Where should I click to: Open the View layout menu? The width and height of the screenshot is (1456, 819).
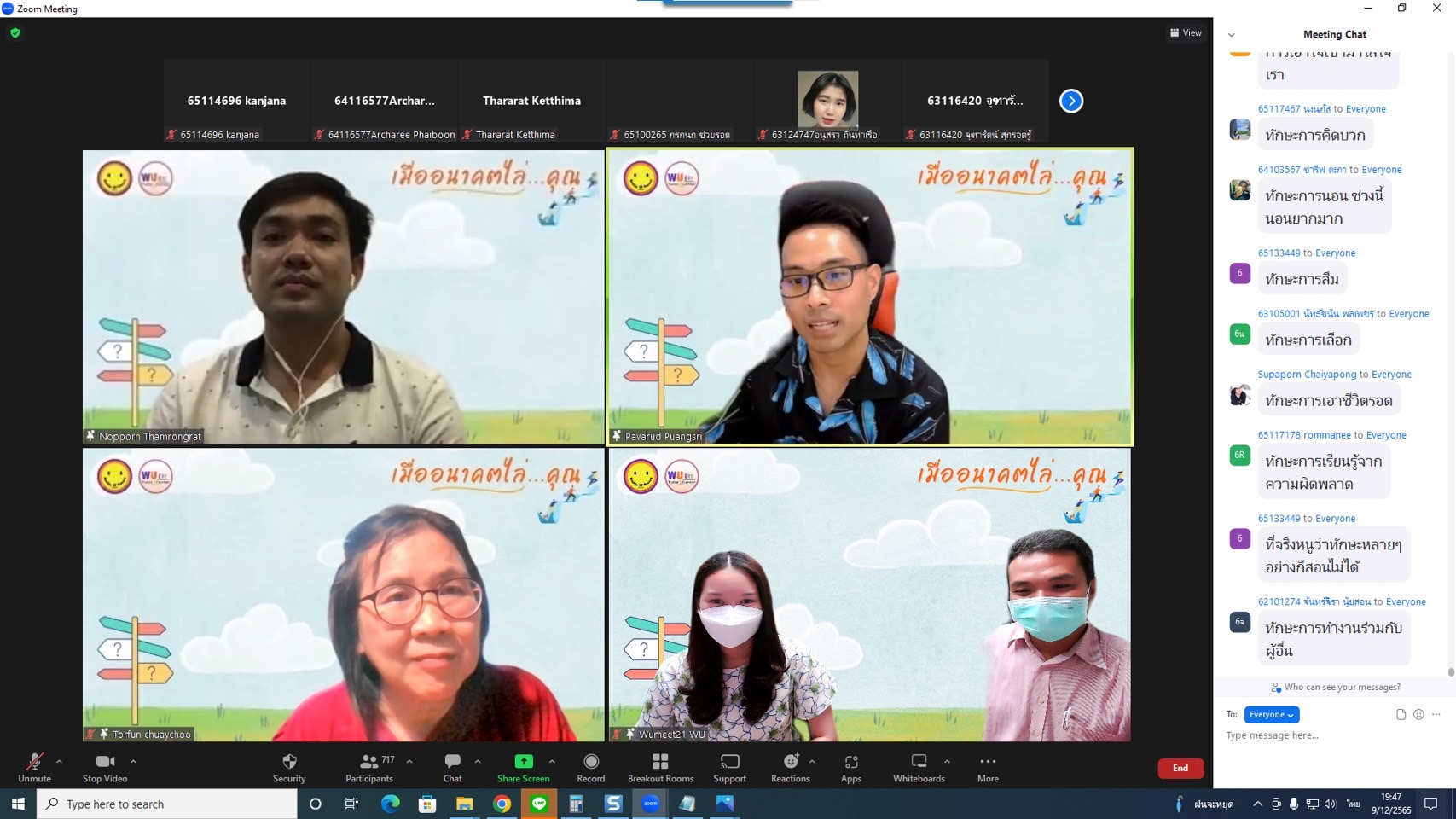[x=1185, y=32]
